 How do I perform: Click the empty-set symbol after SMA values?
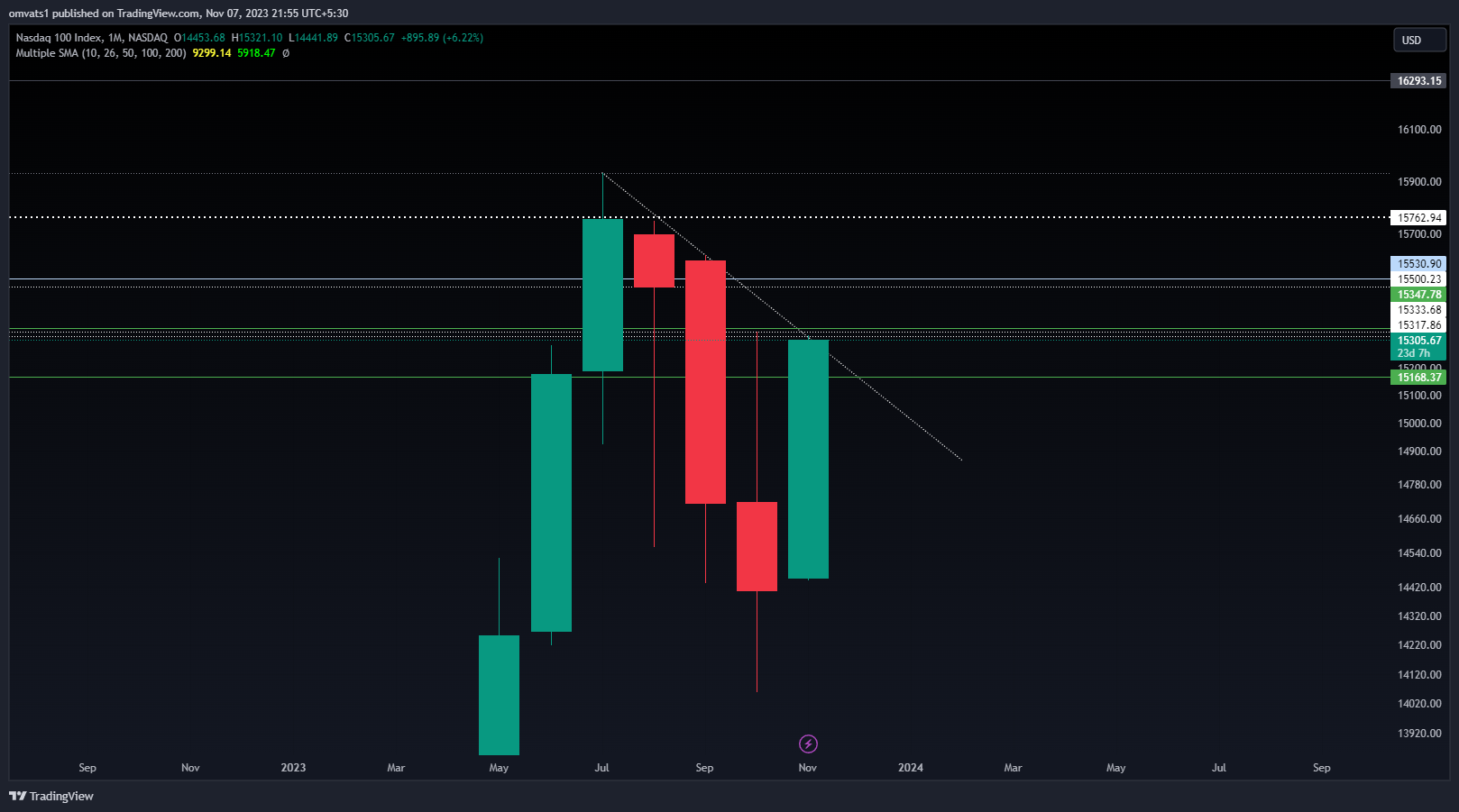(286, 53)
